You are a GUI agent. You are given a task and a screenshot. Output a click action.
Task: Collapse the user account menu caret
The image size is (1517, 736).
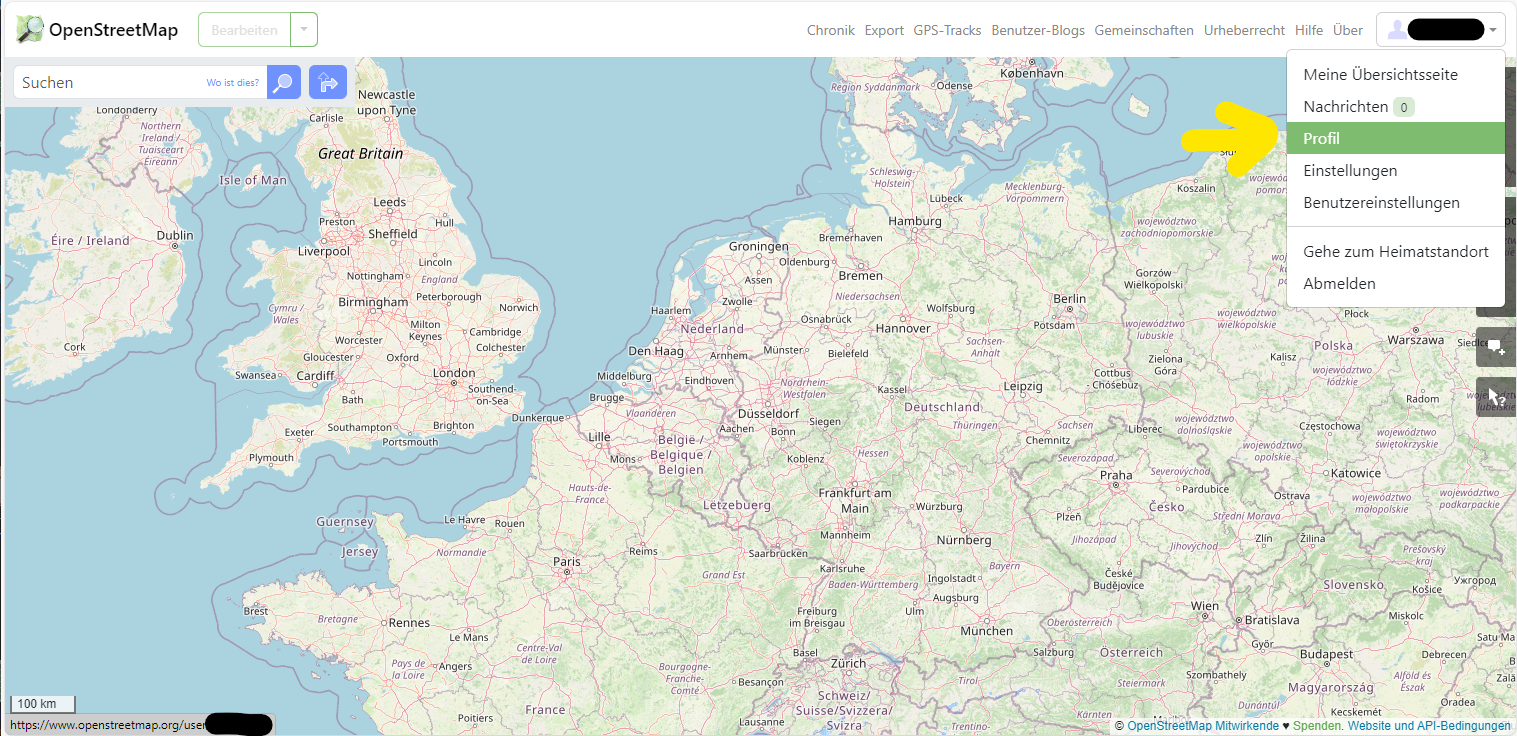tap(1493, 30)
